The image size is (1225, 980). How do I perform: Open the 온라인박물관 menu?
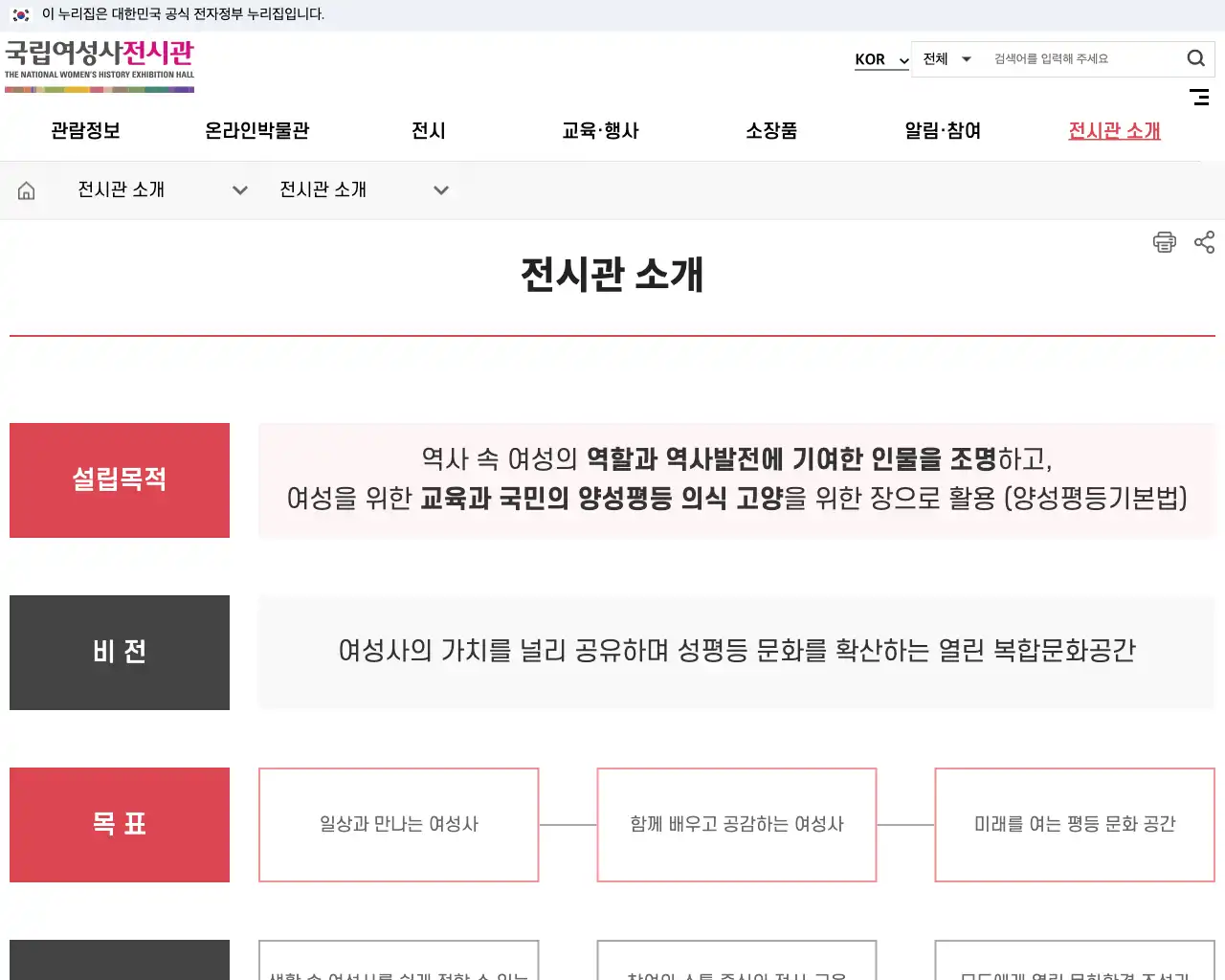[x=256, y=131]
